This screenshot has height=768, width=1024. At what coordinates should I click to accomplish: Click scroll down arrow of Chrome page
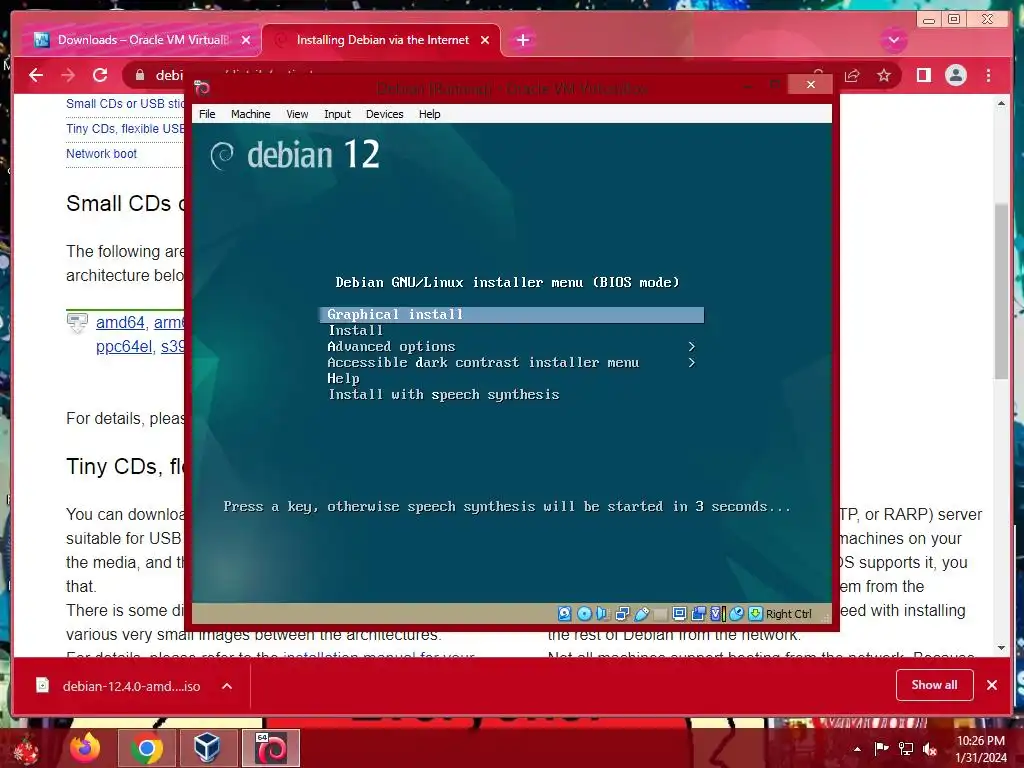1001,648
